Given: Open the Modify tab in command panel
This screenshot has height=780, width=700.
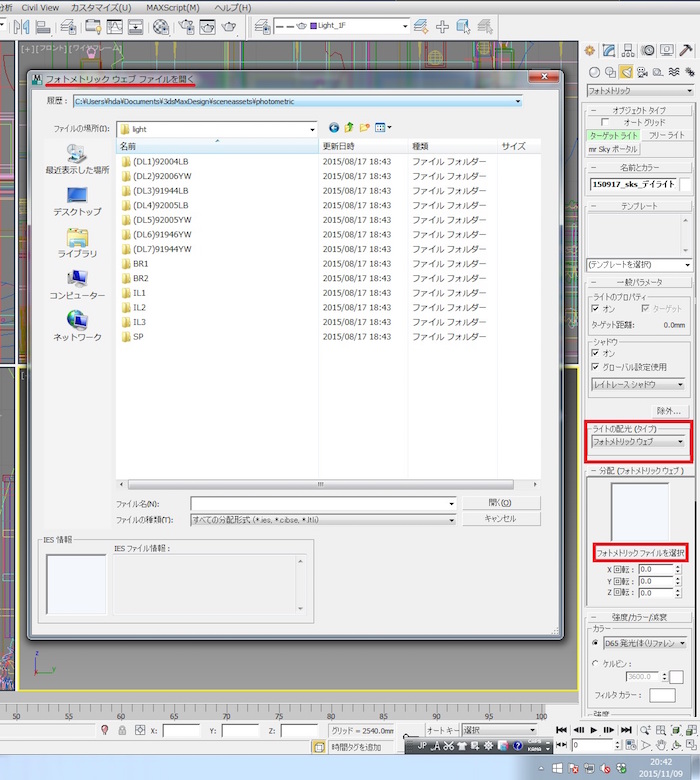Looking at the screenshot, I should coord(609,50).
